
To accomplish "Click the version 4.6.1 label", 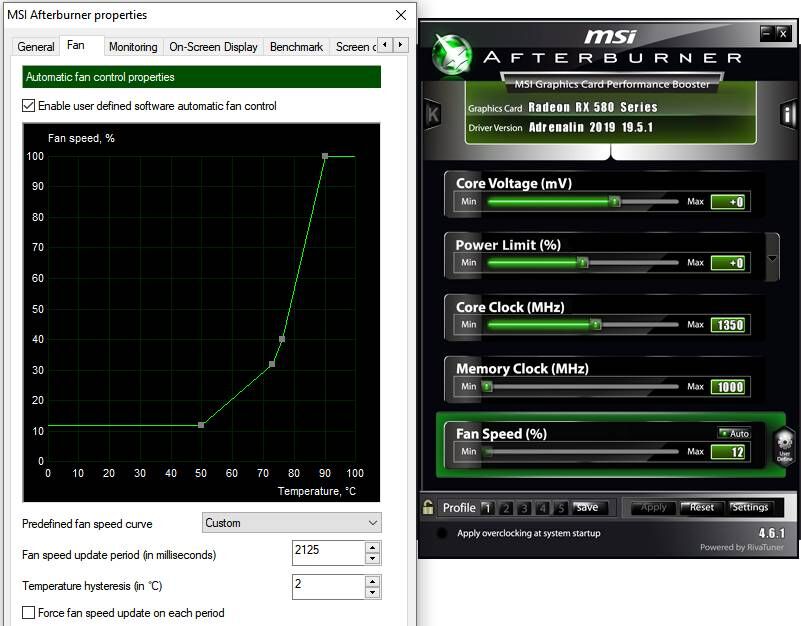I will point(771,533).
